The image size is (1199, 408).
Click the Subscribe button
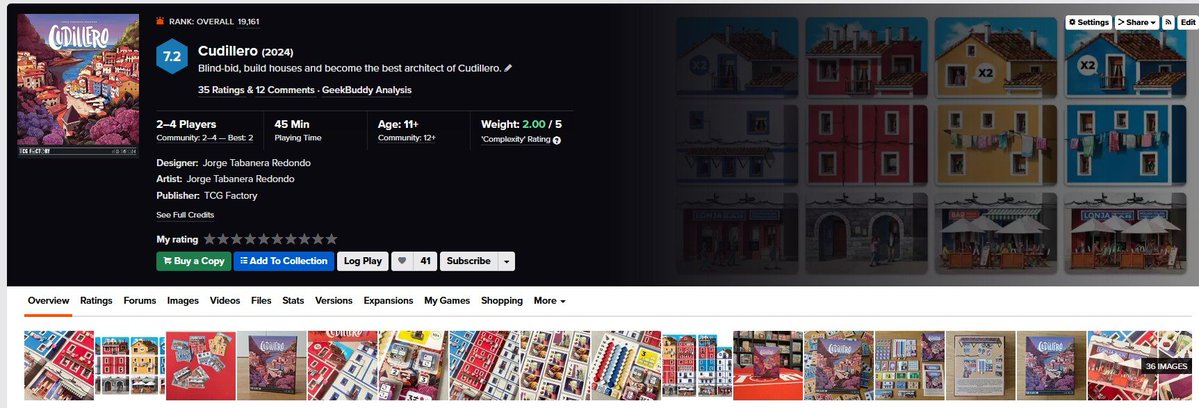click(x=469, y=261)
